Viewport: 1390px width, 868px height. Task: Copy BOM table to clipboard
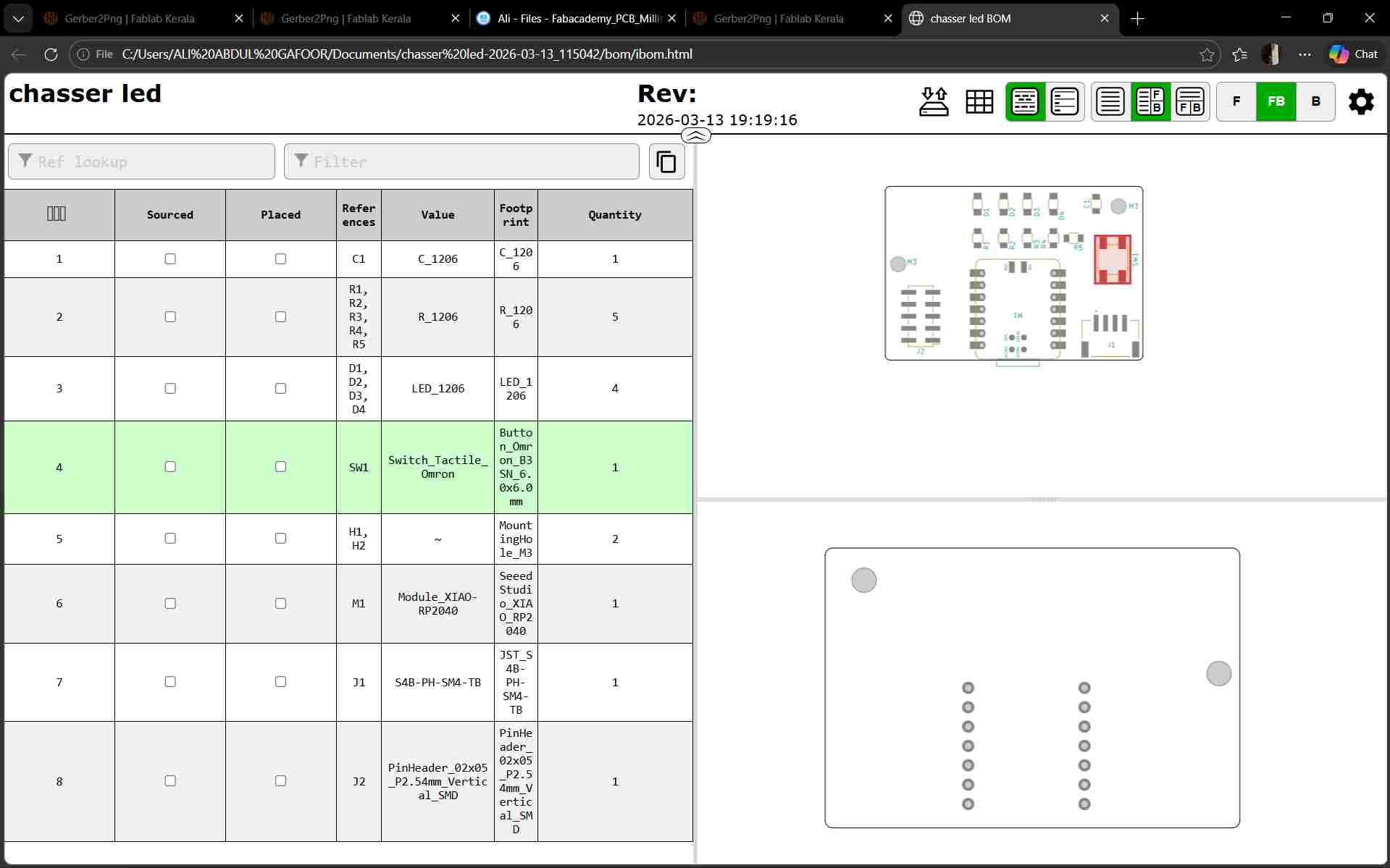(666, 161)
